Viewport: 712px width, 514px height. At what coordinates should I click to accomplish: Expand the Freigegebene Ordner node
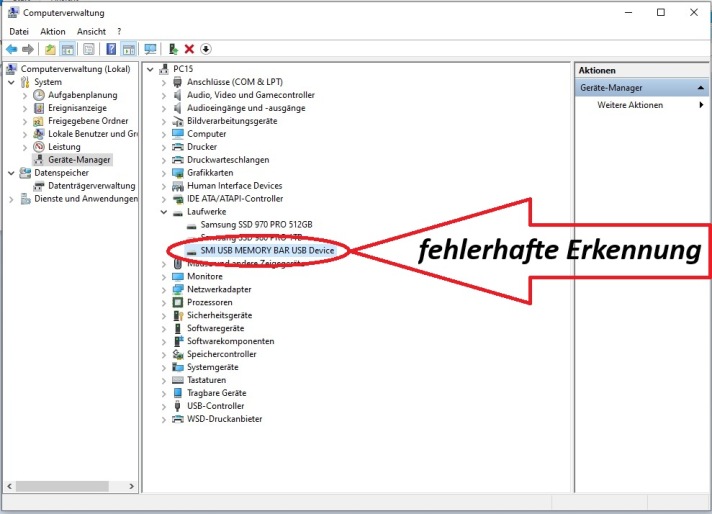point(25,121)
